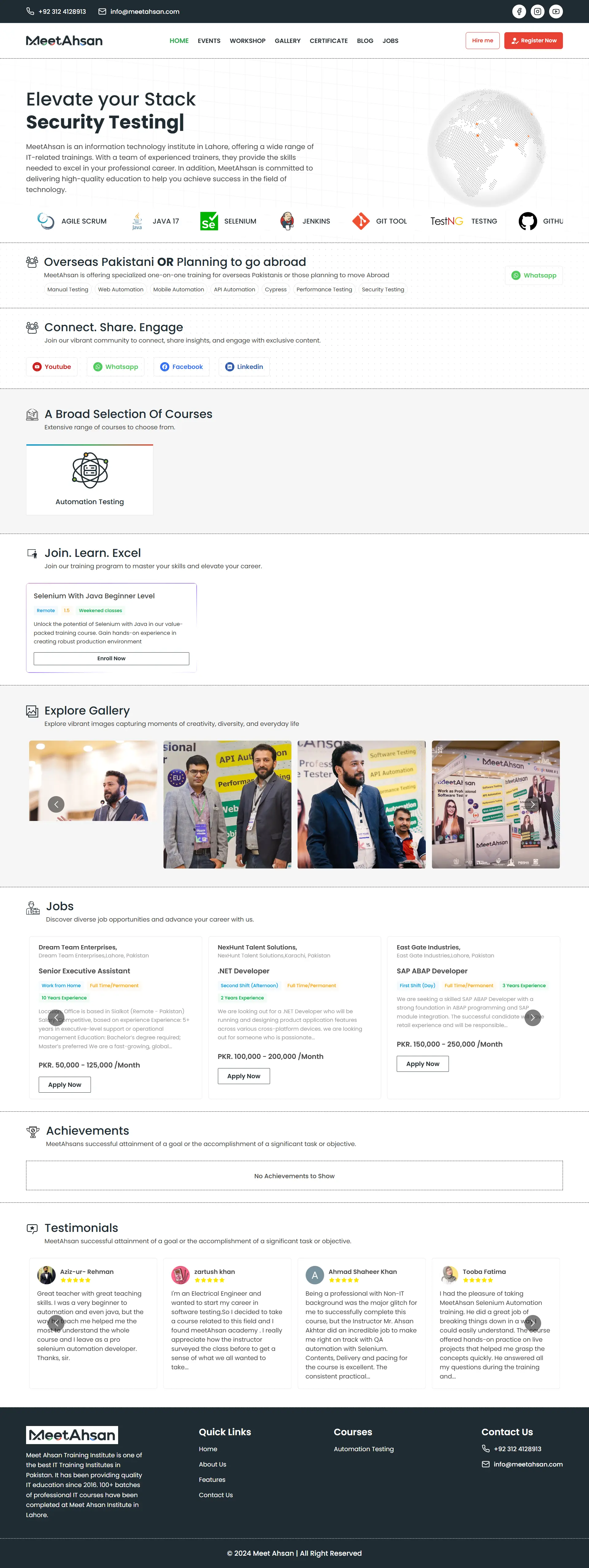Open the gallery photo of two men standing
Viewport: 589px width, 1568px height.
[227, 804]
